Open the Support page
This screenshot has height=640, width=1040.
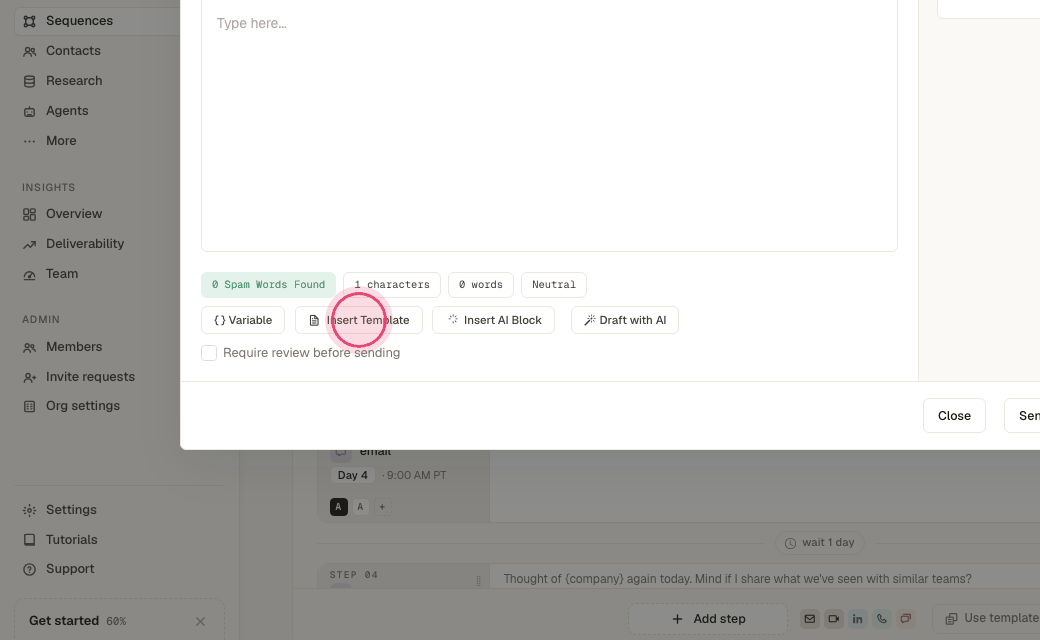(70, 569)
